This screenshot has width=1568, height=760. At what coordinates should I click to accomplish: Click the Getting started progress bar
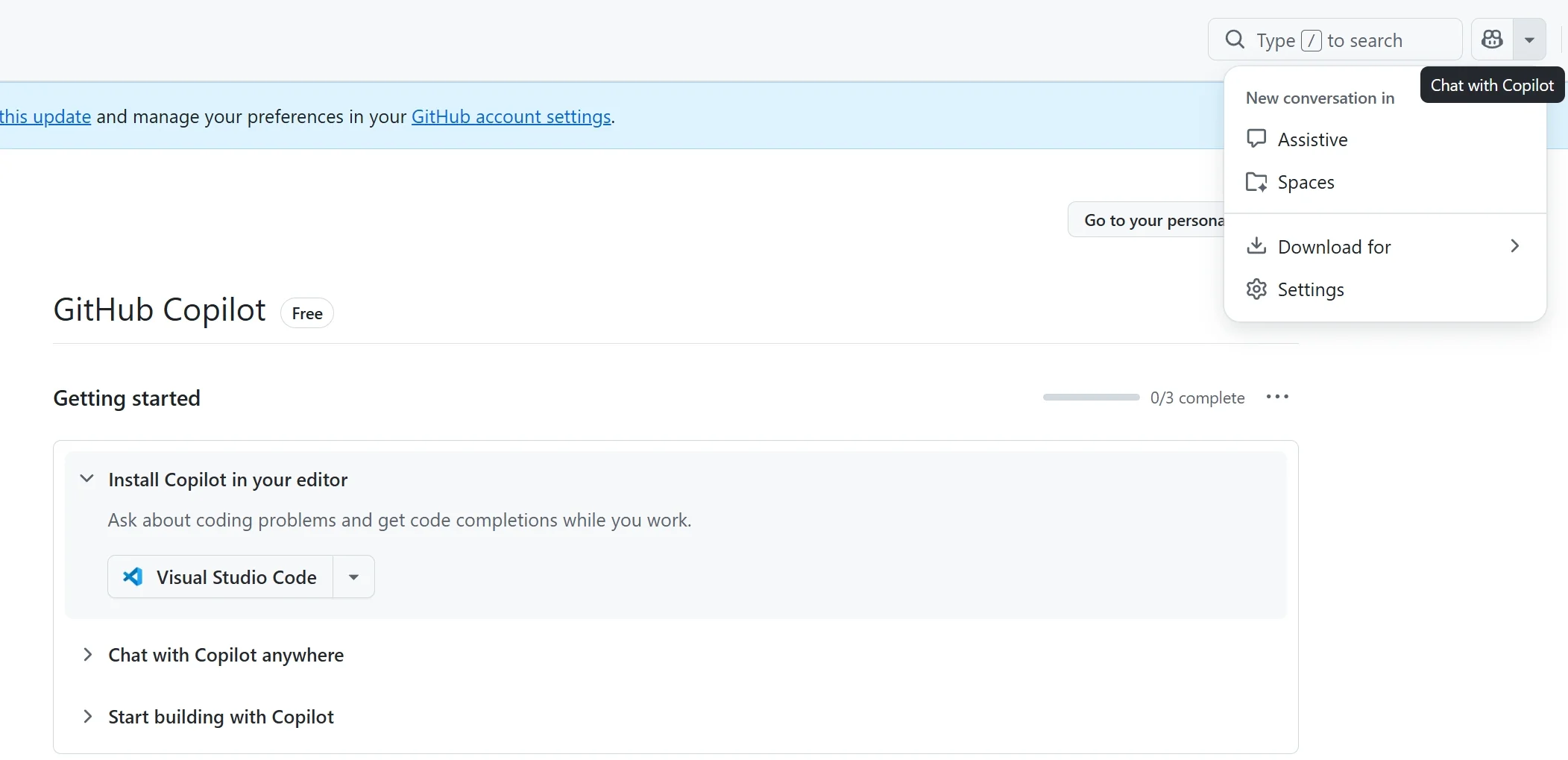coord(1089,398)
